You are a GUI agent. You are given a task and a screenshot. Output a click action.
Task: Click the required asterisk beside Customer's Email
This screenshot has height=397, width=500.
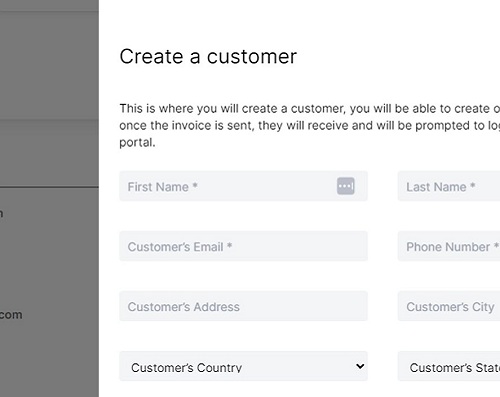point(229,245)
